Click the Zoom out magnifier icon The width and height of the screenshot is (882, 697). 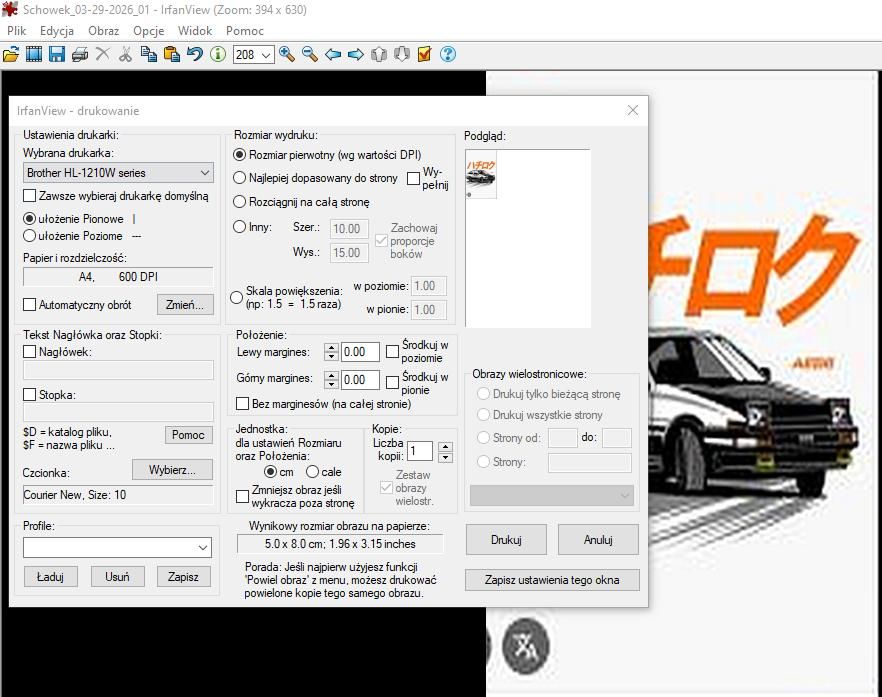pos(310,55)
